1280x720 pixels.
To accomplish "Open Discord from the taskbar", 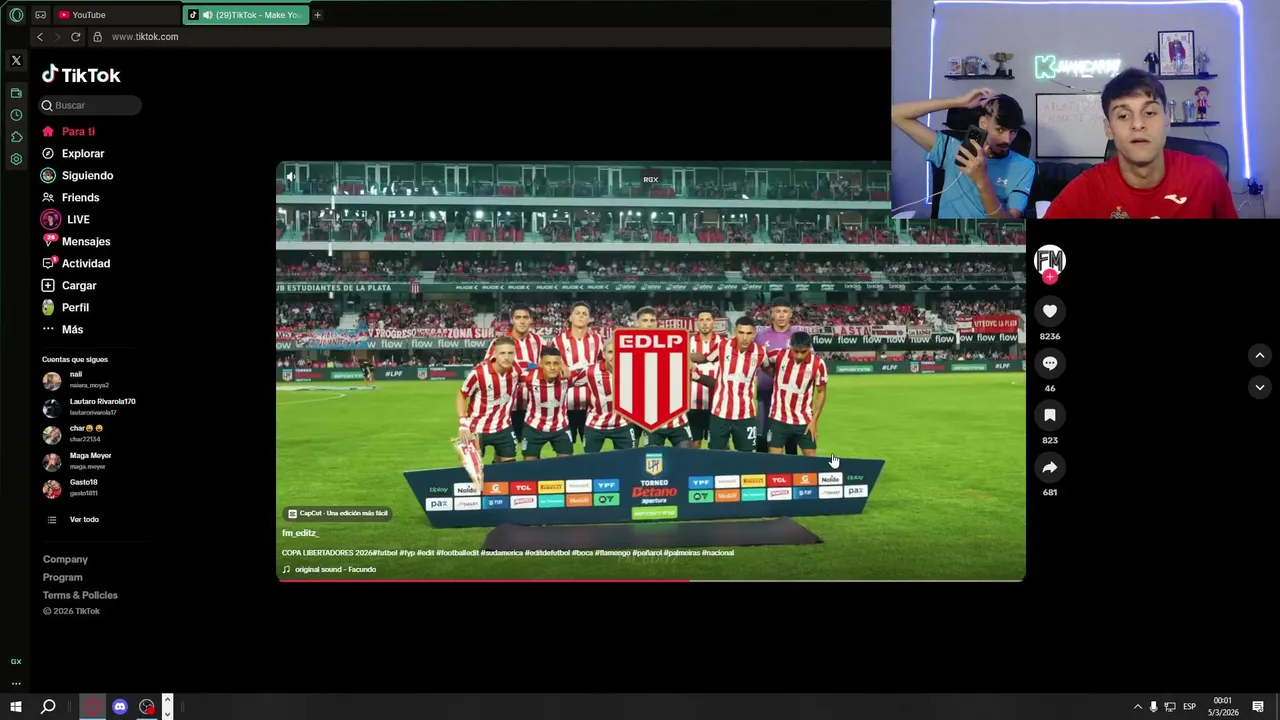I will click(x=120, y=707).
